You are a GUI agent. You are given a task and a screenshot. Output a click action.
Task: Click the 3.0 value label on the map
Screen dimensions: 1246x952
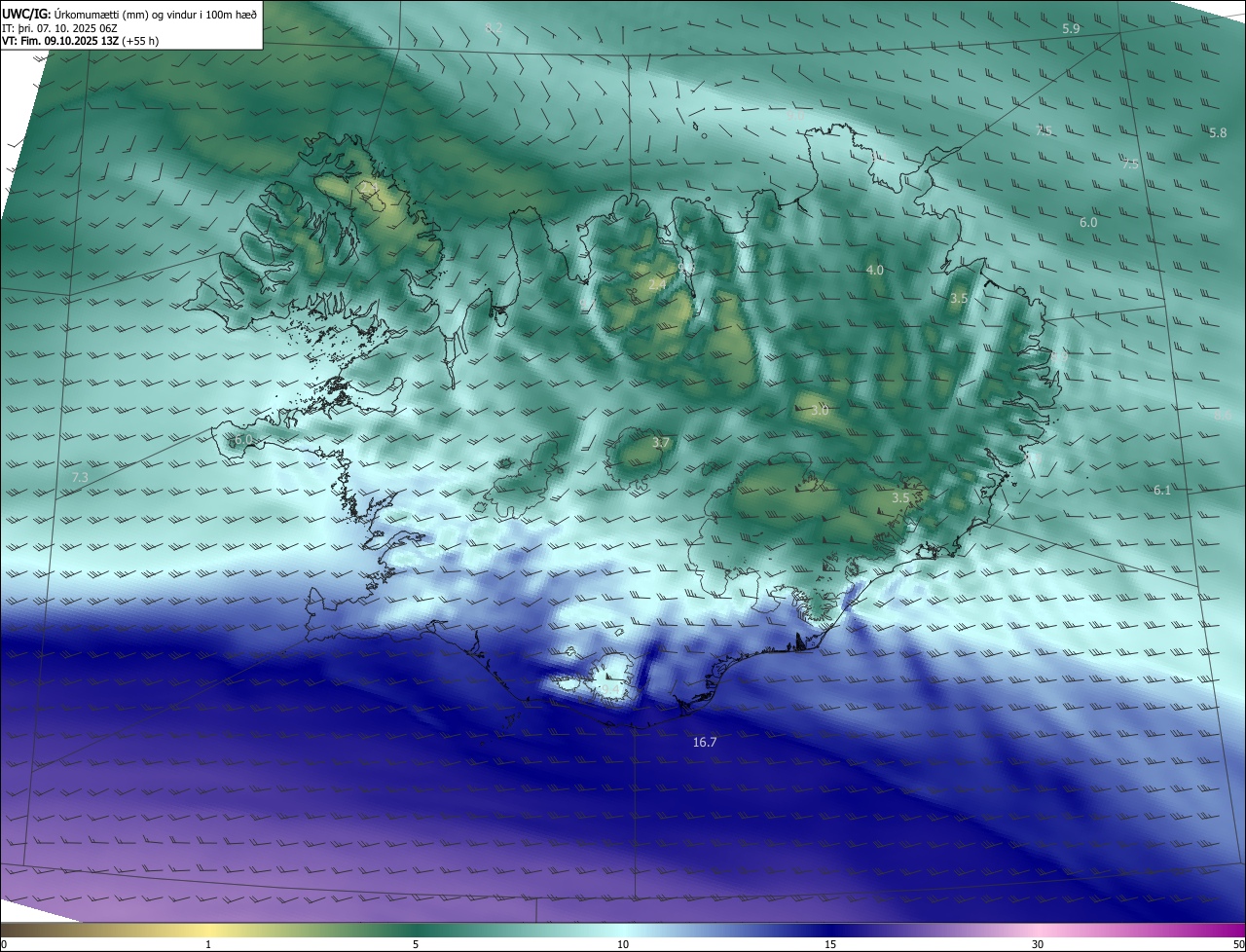coord(820,411)
